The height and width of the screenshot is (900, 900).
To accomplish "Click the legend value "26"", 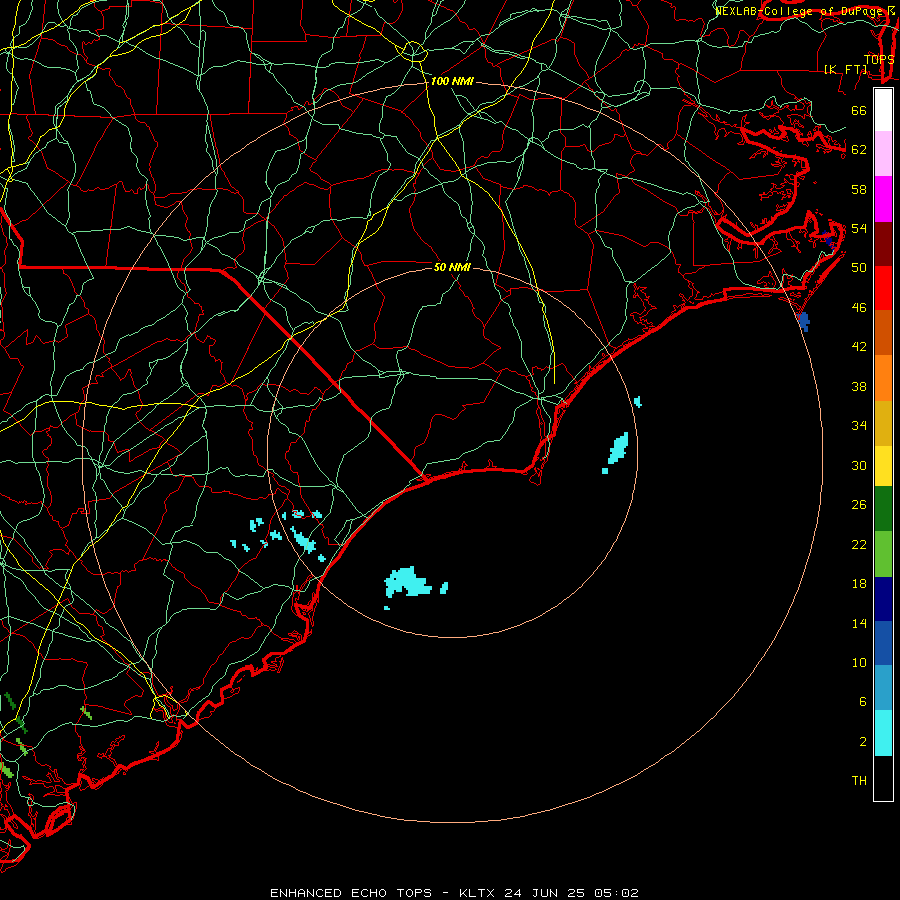I will pos(859,505).
